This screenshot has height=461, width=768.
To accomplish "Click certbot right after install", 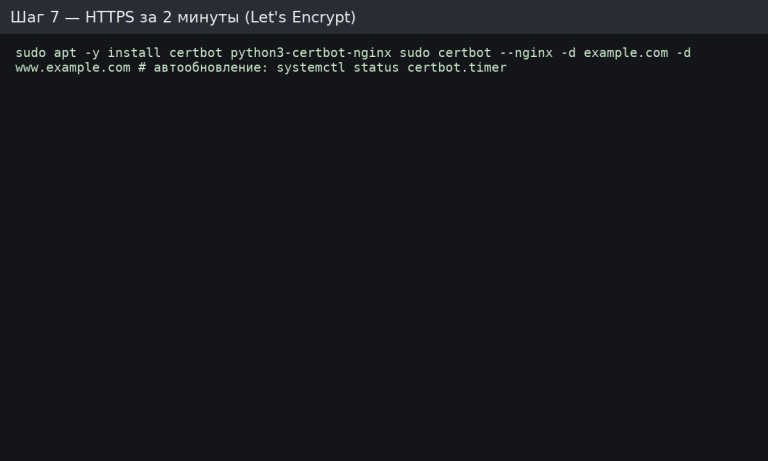I will pos(195,52).
